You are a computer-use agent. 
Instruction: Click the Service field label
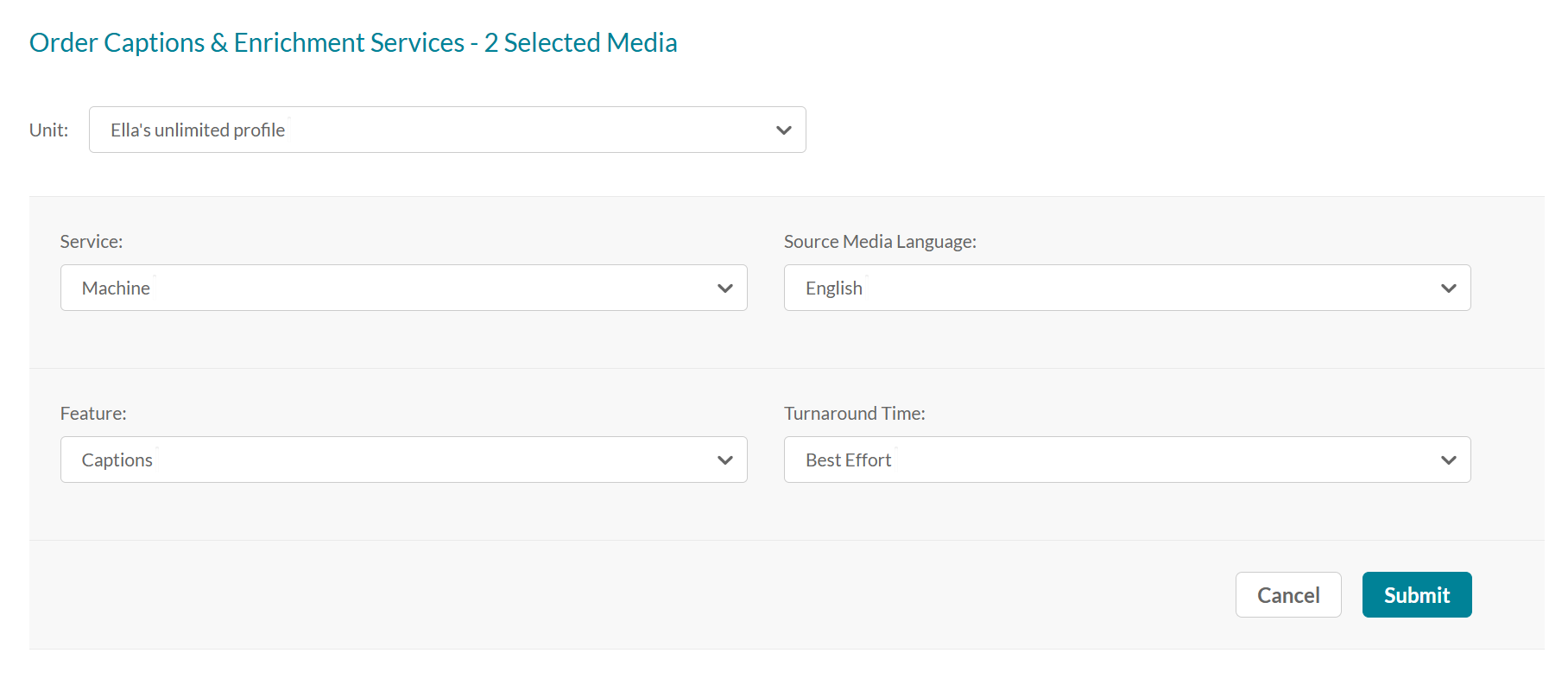[92, 242]
